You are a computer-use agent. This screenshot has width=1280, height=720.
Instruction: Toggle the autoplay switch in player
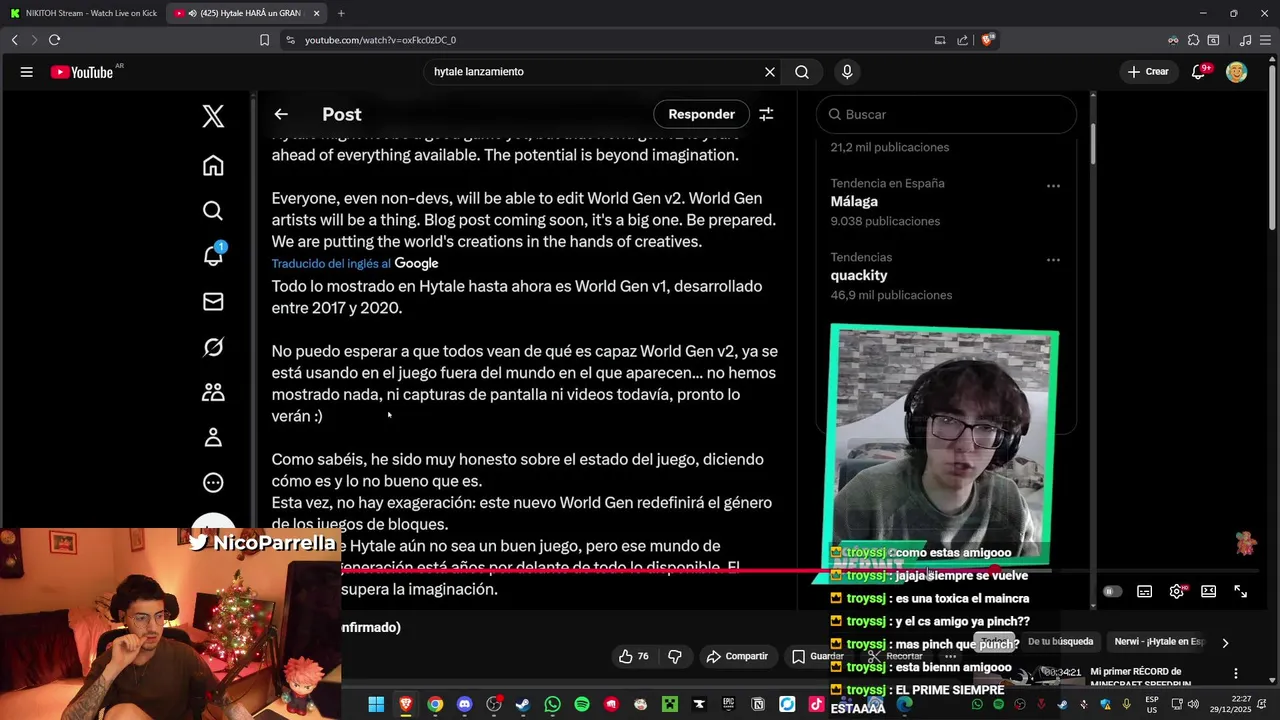coord(1111,592)
